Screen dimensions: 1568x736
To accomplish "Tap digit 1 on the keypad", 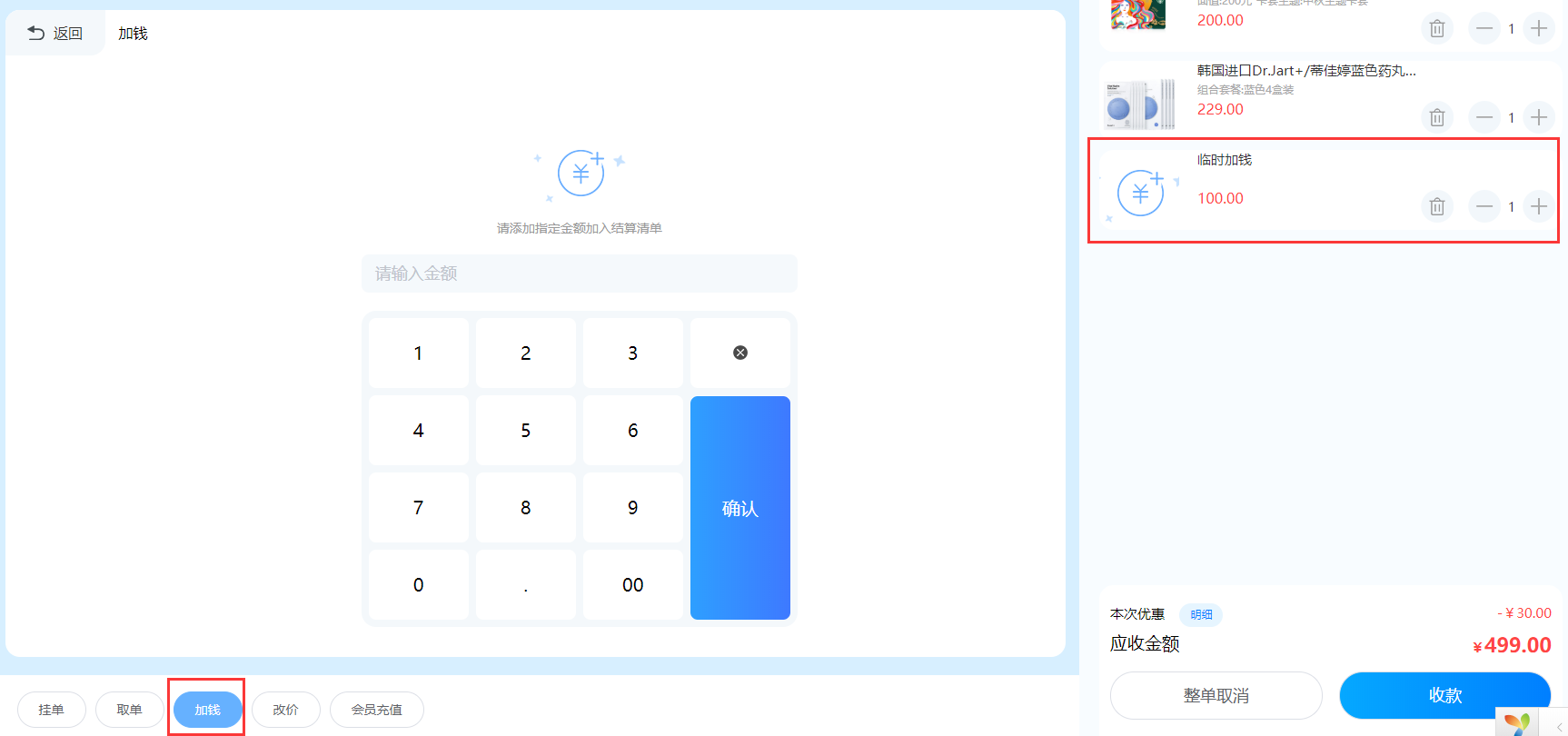I will coord(419,353).
